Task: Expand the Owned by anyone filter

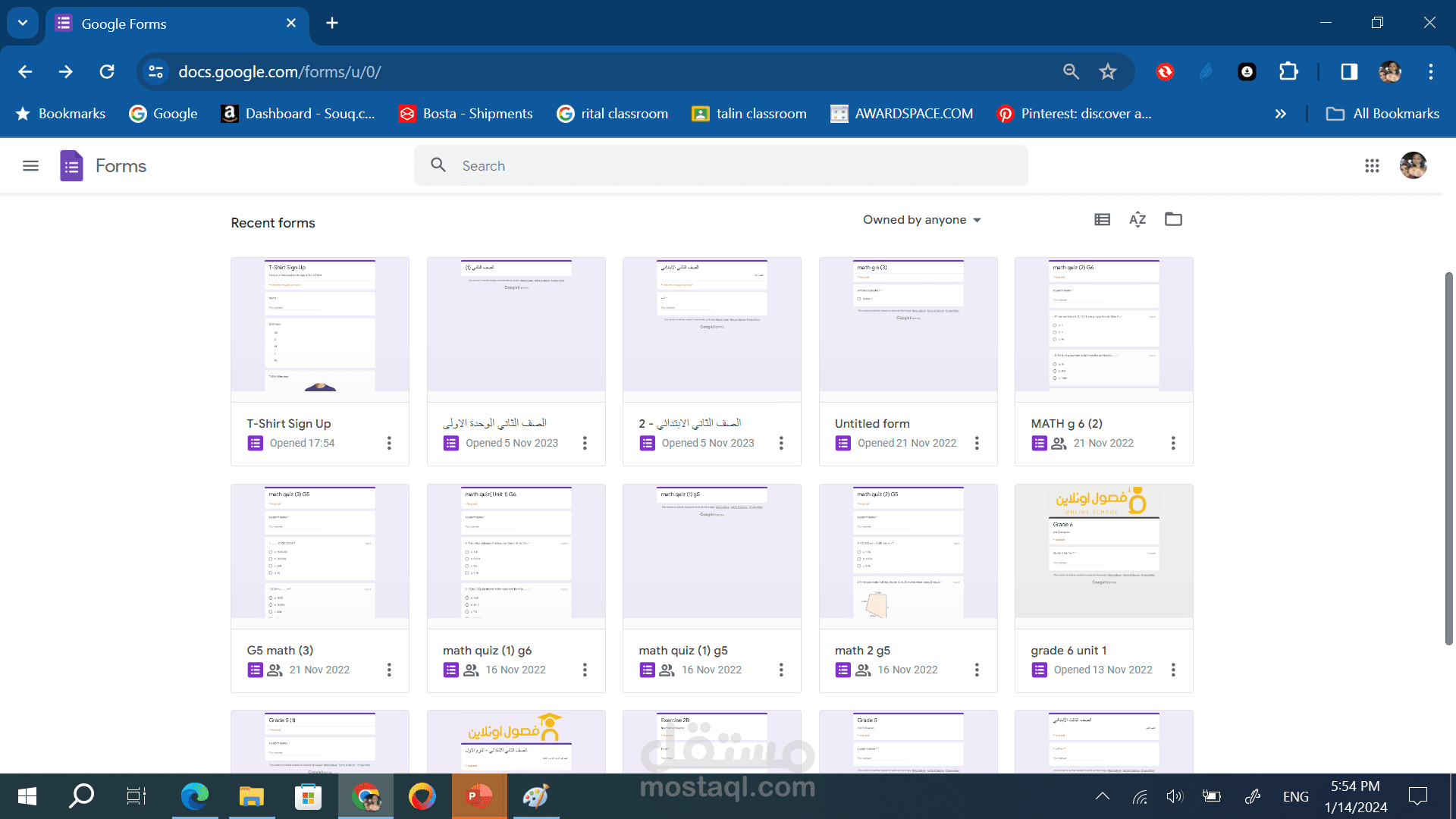Action: (921, 220)
